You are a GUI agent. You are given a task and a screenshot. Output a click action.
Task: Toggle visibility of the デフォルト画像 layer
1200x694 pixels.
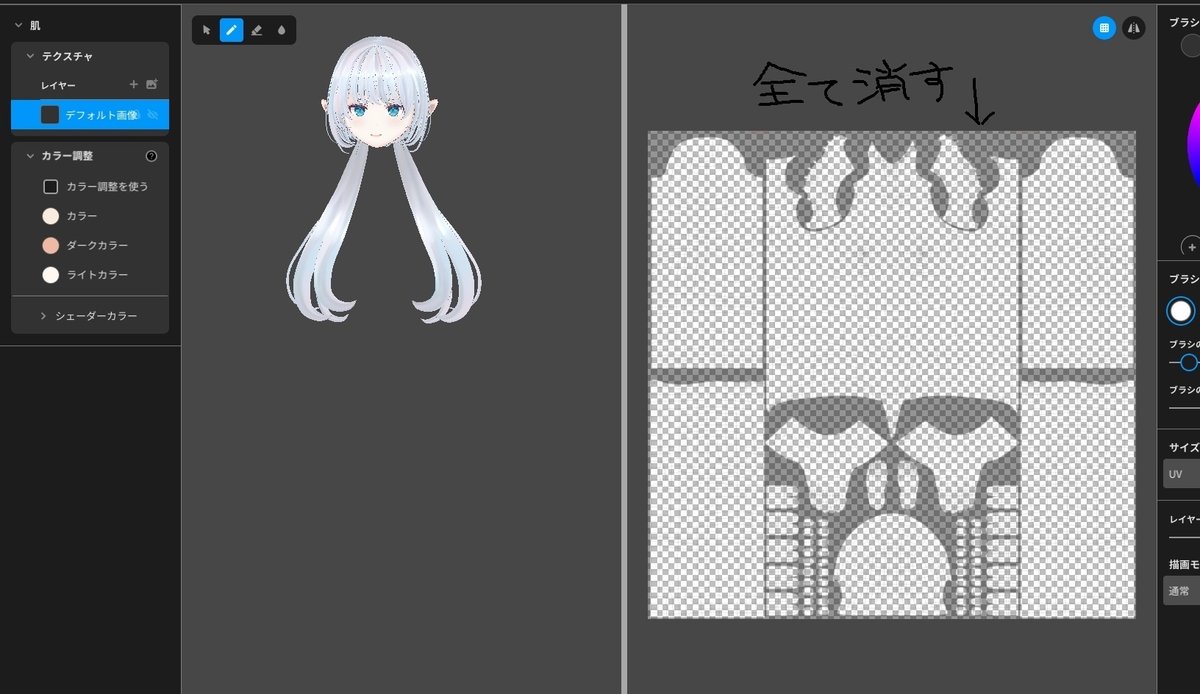click(152, 115)
